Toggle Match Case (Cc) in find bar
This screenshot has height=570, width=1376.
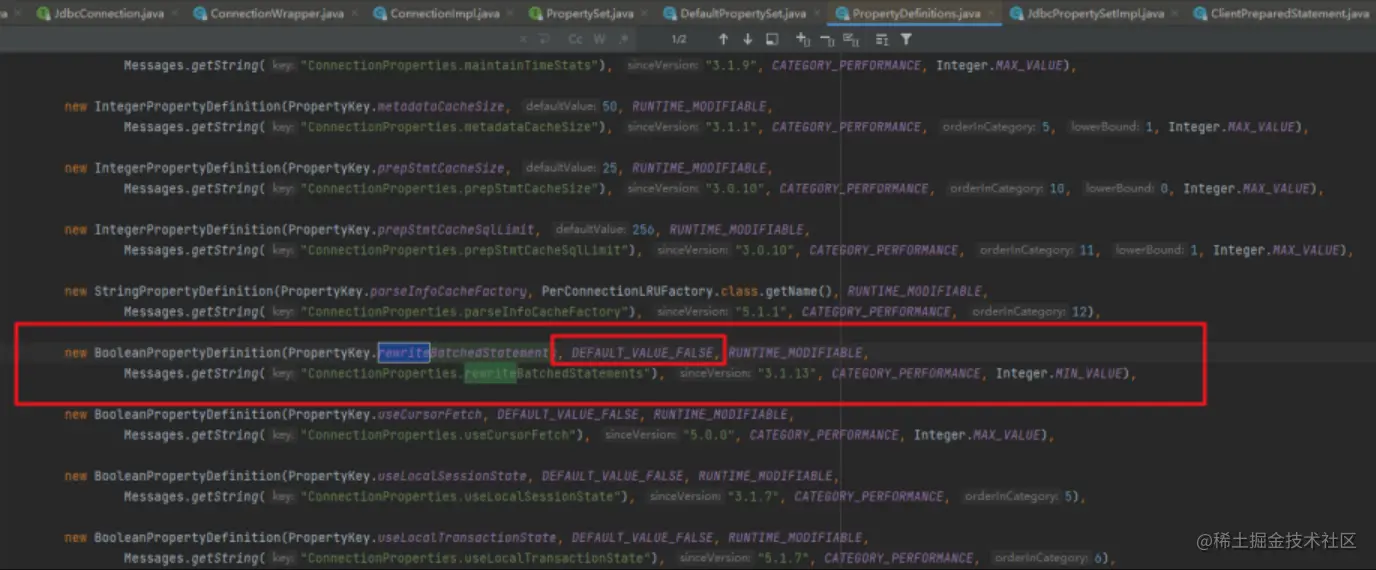[x=575, y=39]
